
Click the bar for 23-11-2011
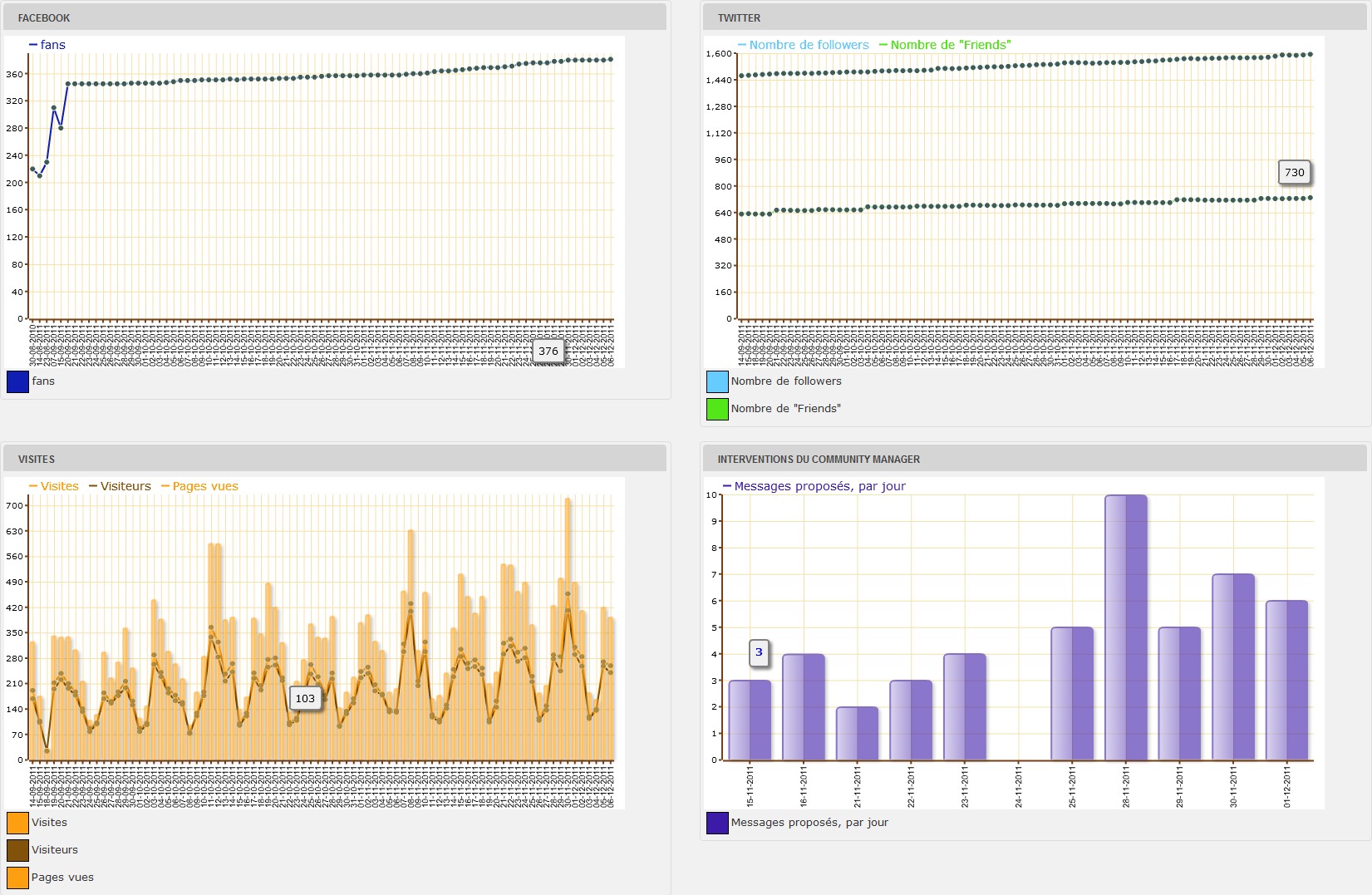[965, 707]
